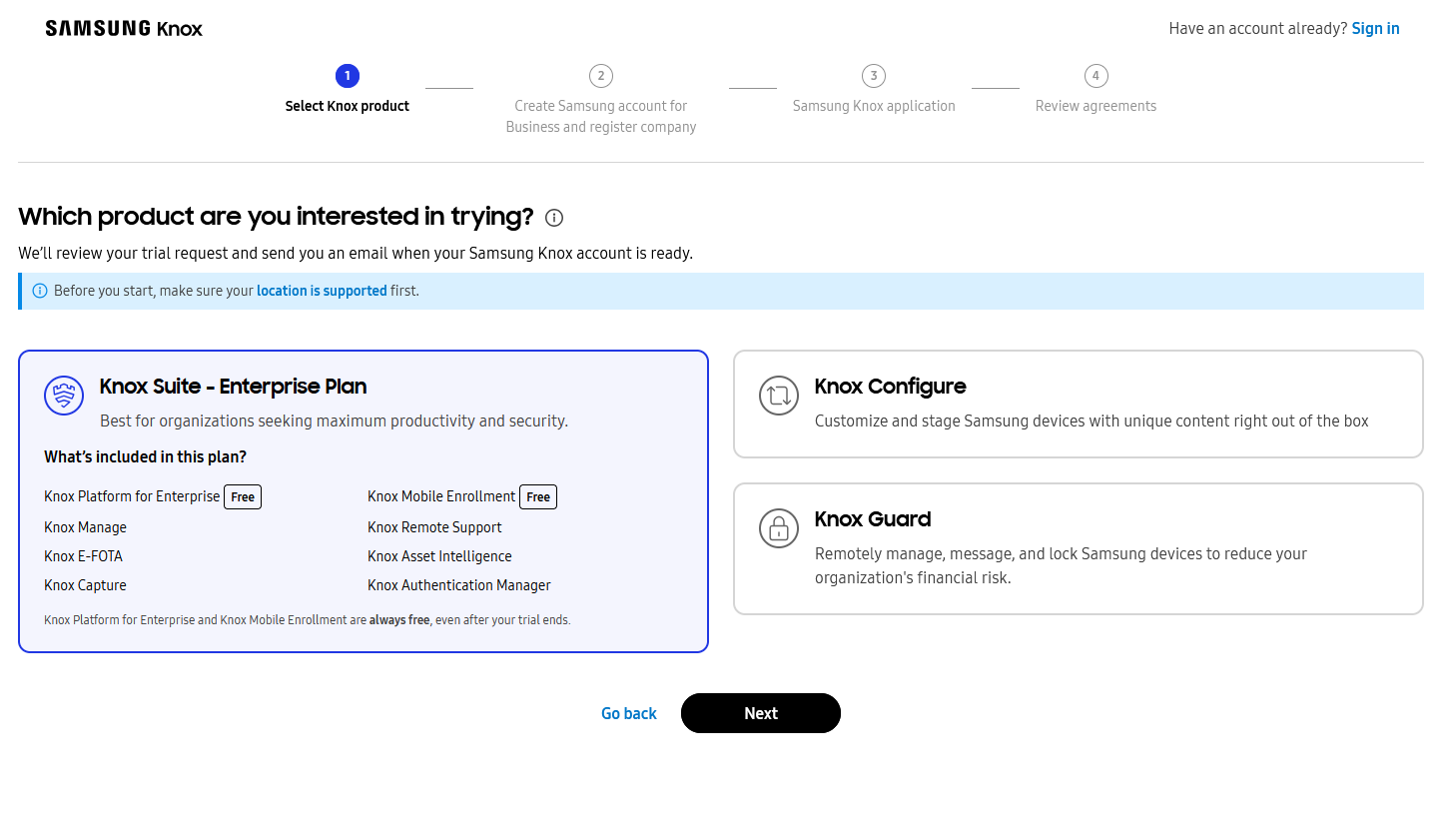
Task: Click Samsung Knox application step label
Action: coord(874,106)
